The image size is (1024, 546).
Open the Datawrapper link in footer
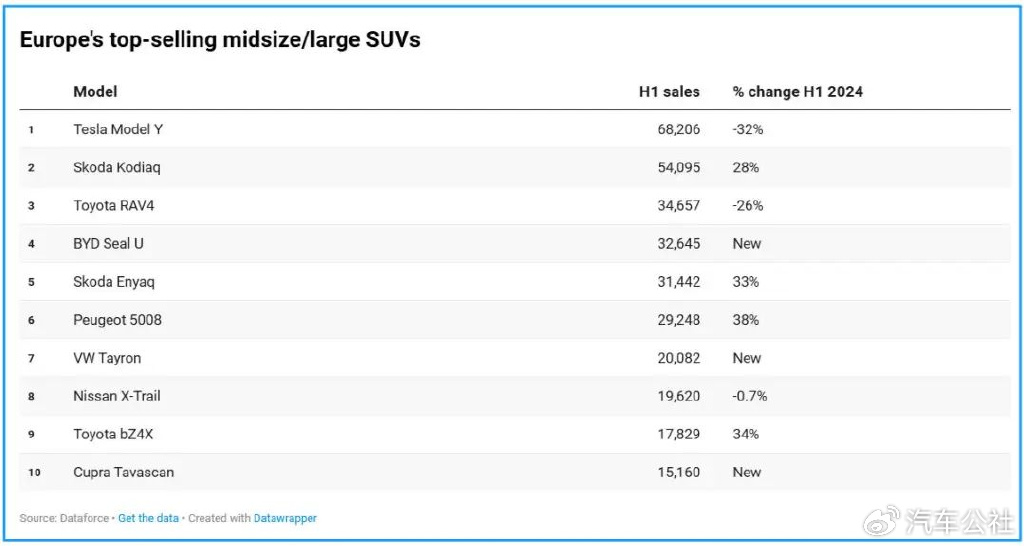[x=285, y=518]
